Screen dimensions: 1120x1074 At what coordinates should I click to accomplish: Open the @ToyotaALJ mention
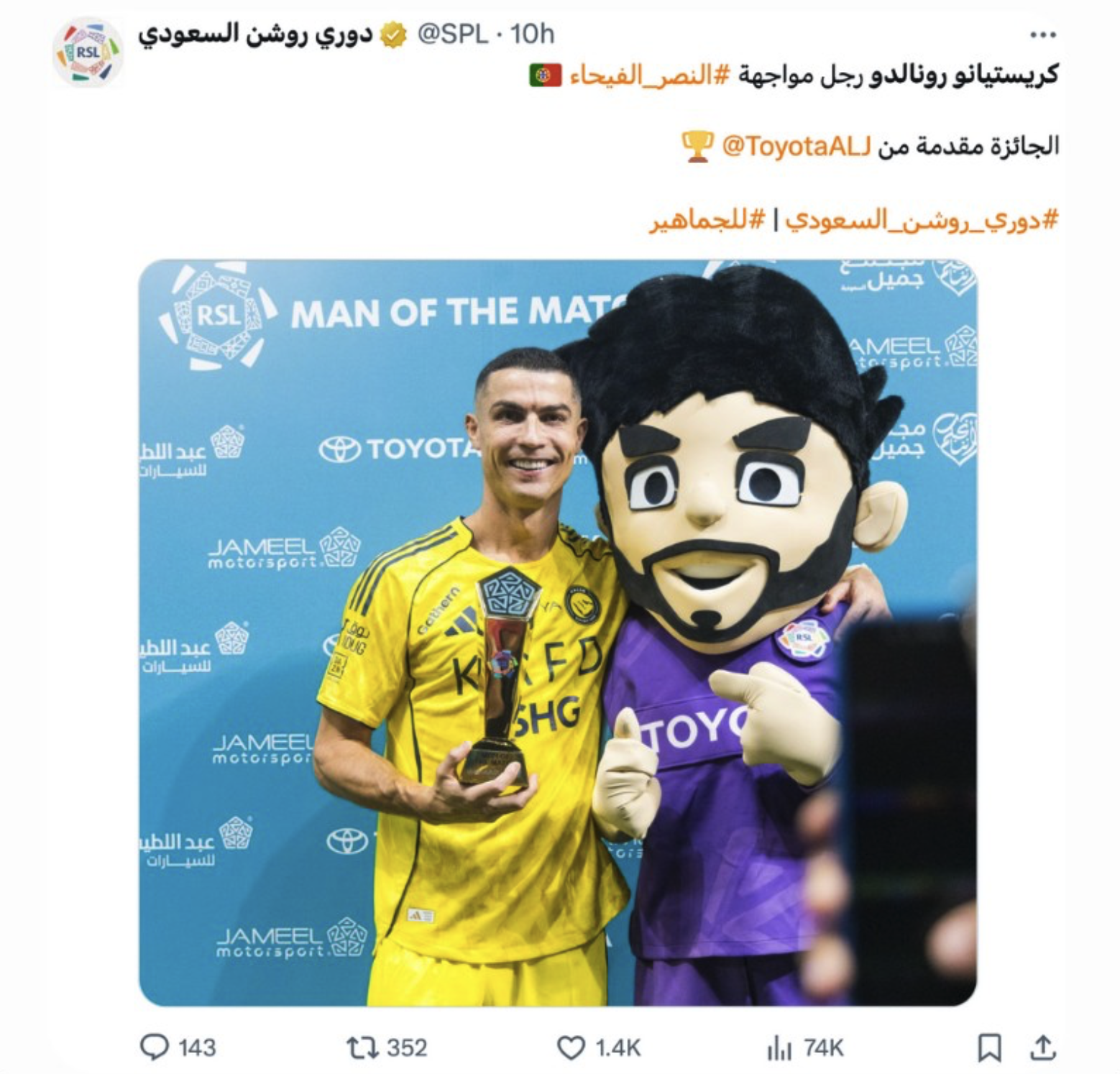pyautogui.click(x=796, y=146)
